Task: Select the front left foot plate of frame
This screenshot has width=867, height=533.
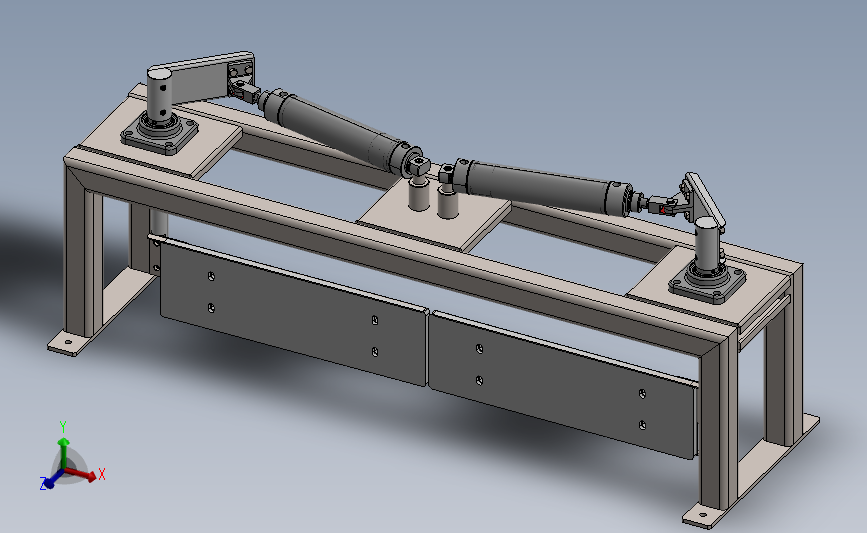Action: (x=67, y=343)
